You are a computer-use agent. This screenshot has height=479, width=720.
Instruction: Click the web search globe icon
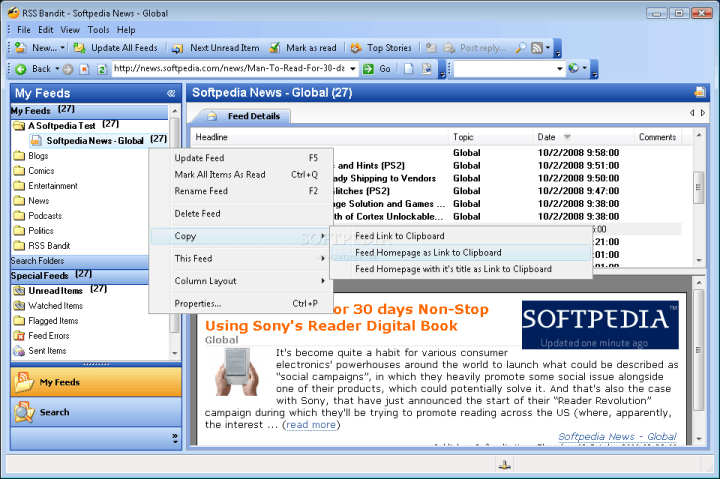point(573,68)
